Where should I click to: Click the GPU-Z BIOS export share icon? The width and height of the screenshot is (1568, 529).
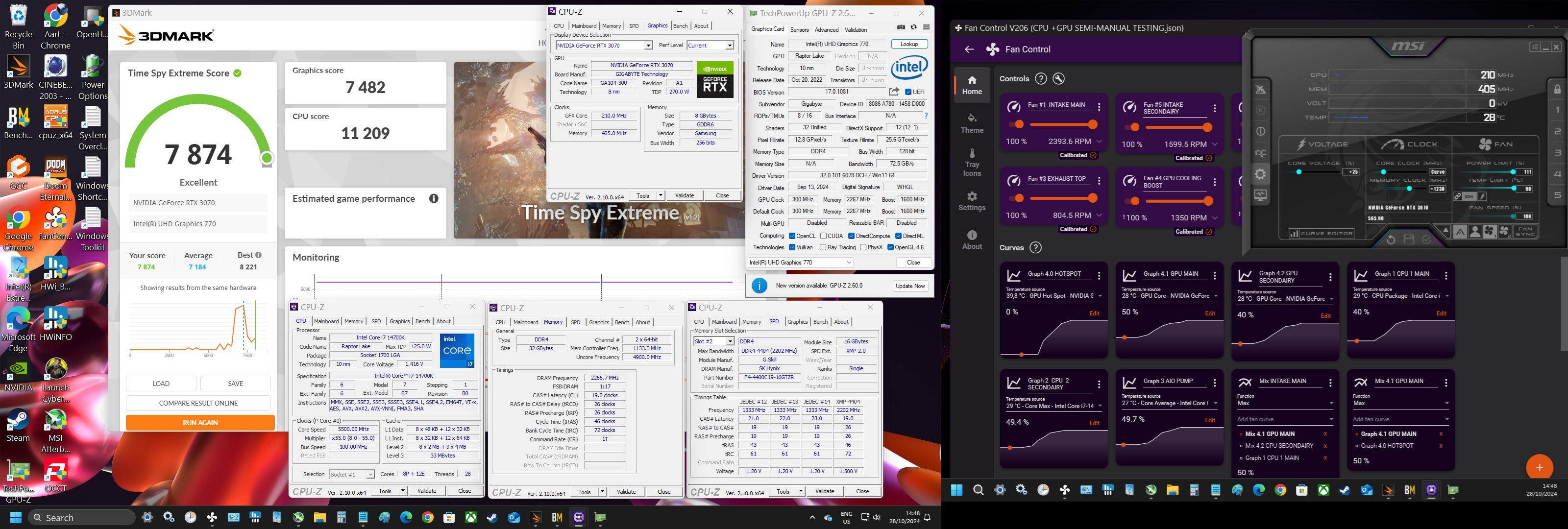(x=894, y=92)
